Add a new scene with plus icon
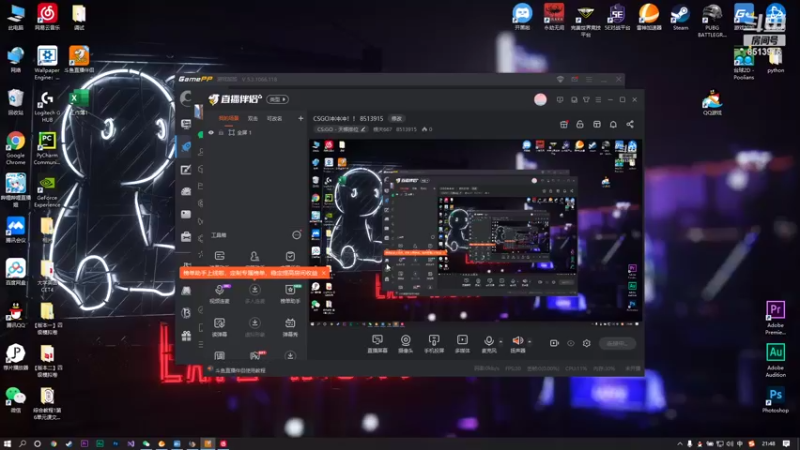 [301, 118]
